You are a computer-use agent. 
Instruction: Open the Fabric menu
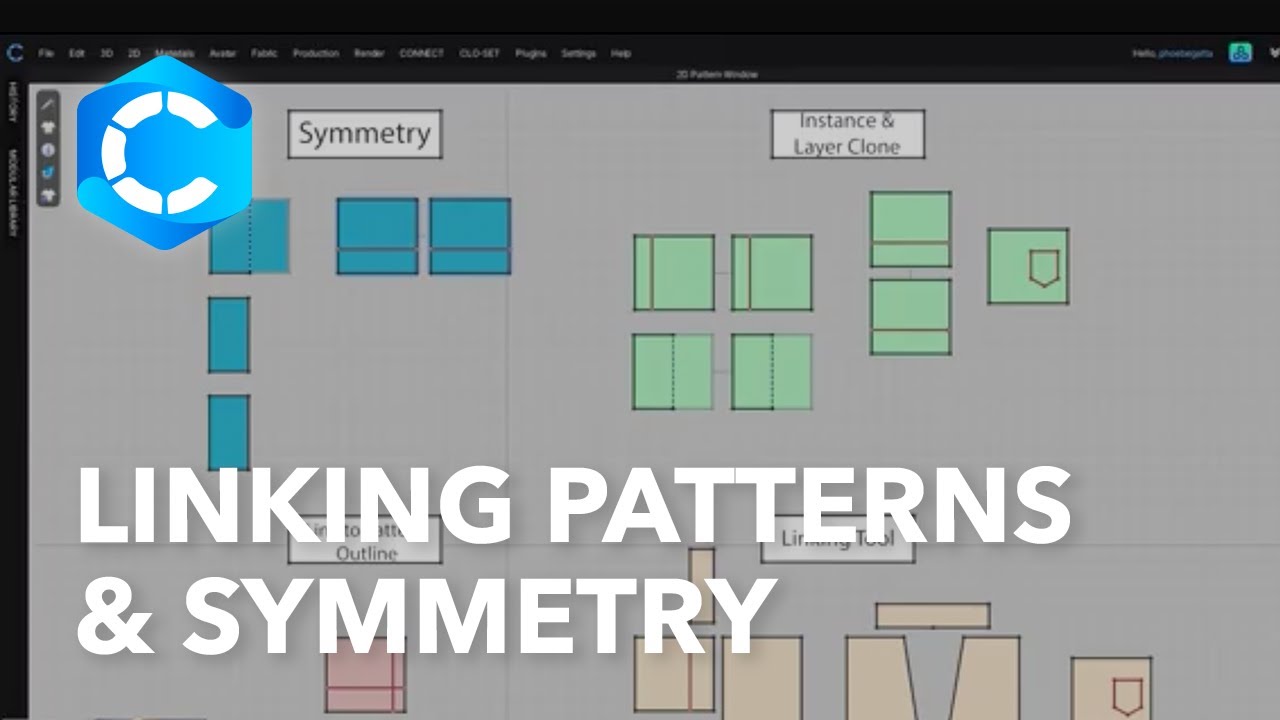264,53
